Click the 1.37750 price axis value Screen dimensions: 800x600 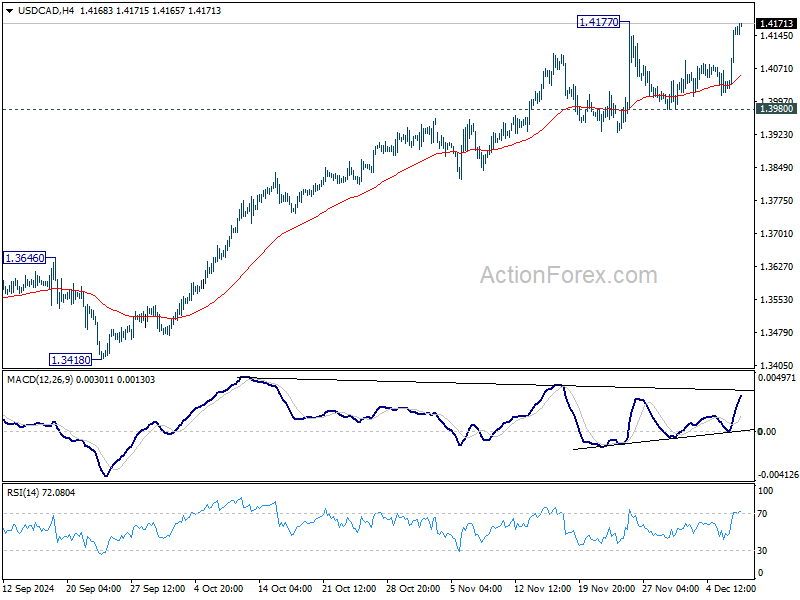coord(777,201)
